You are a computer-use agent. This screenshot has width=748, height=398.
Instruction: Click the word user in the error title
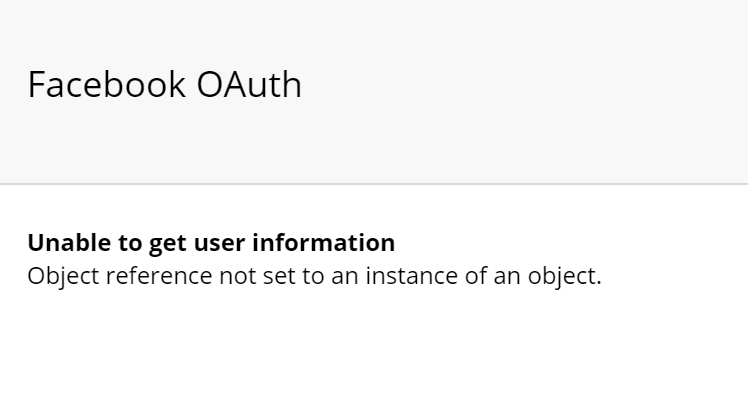point(219,243)
